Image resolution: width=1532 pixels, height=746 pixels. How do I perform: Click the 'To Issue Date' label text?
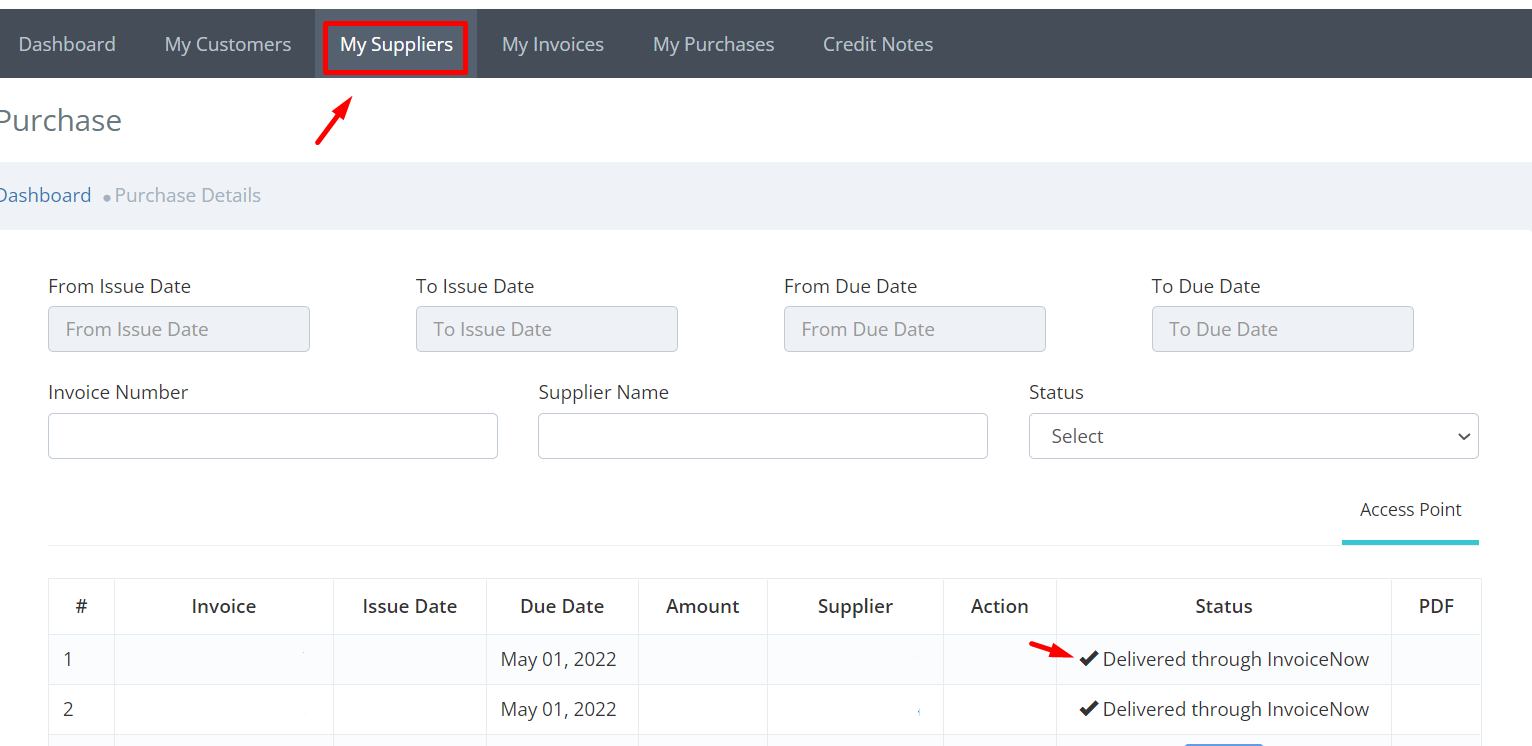point(475,286)
